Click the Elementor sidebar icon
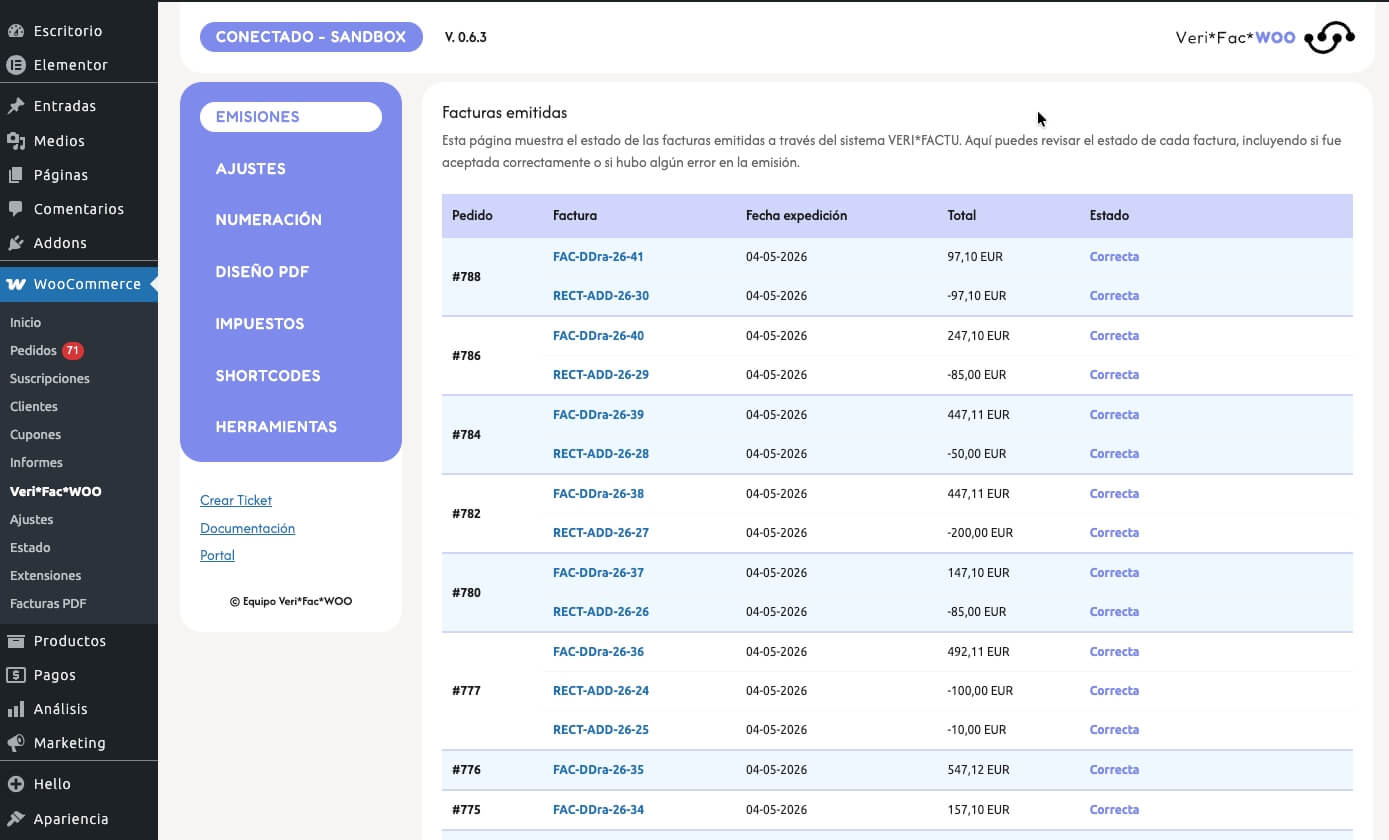 (x=16, y=65)
